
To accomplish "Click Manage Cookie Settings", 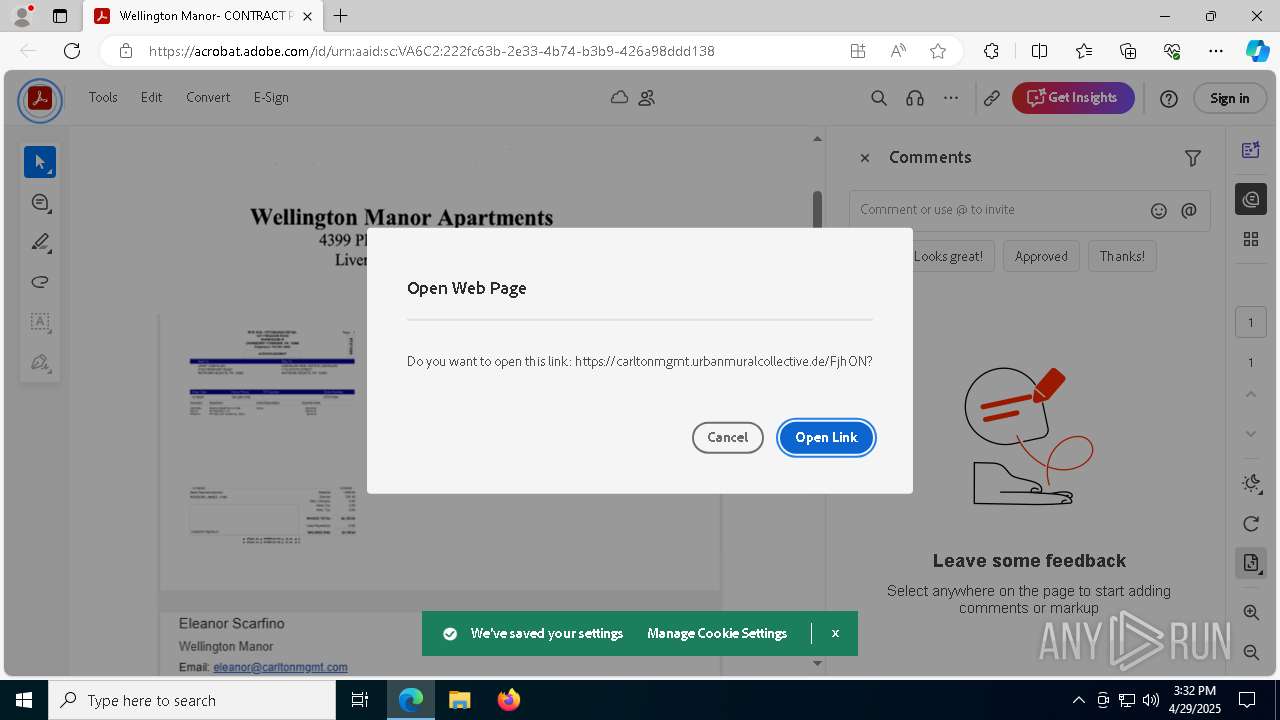I will click(717, 633).
